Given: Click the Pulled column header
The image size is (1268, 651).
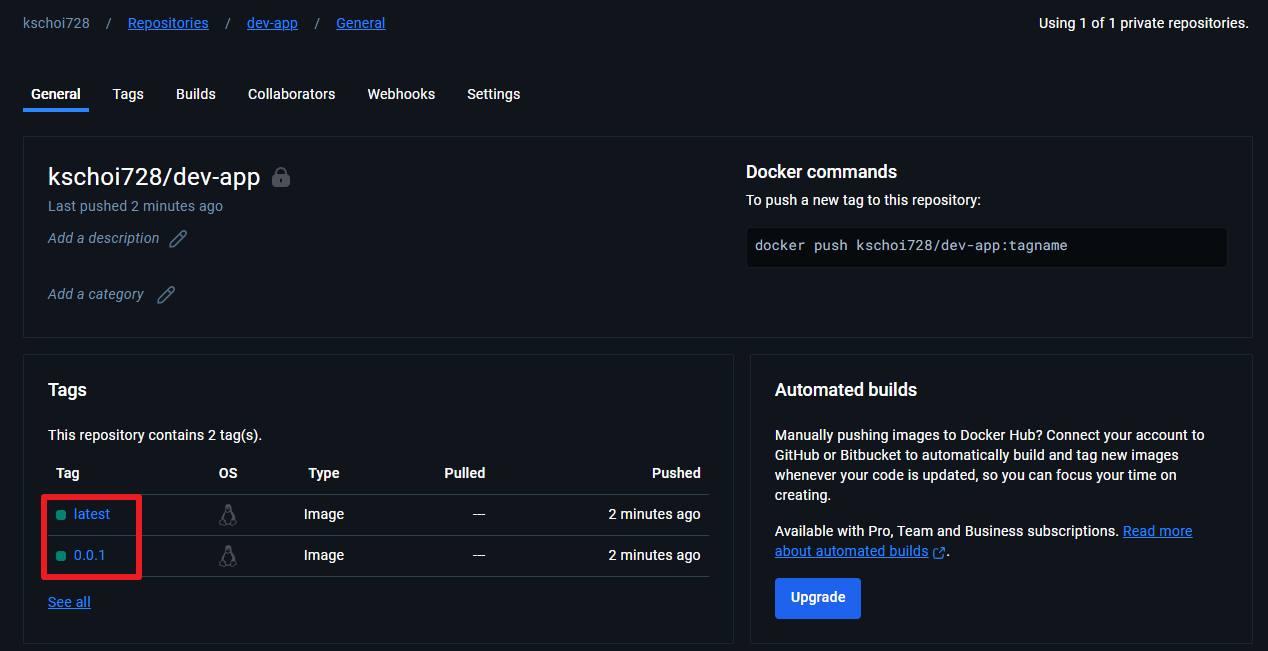Looking at the screenshot, I should [465, 473].
